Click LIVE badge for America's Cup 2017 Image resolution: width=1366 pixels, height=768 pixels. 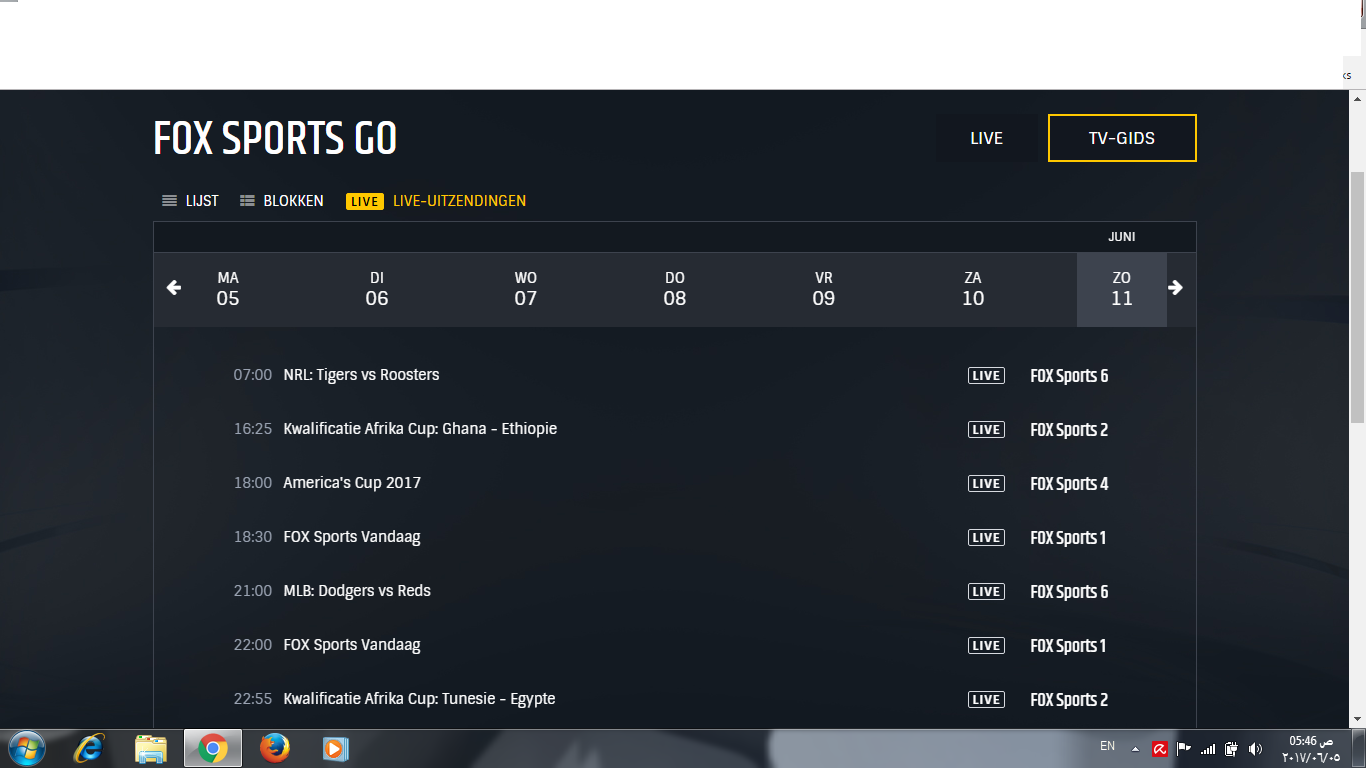(x=986, y=484)
